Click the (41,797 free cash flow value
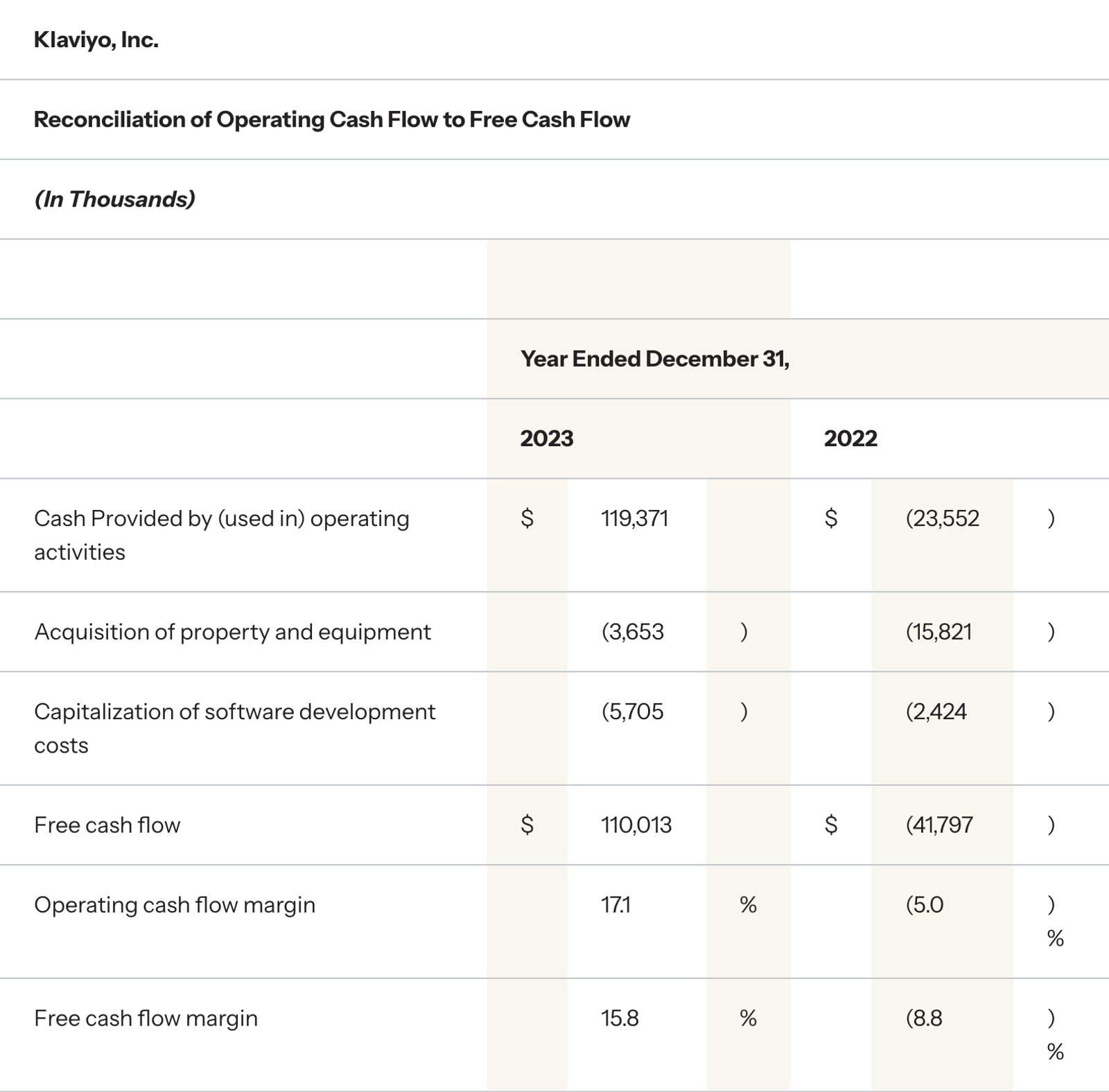 (x=939, y=825)
